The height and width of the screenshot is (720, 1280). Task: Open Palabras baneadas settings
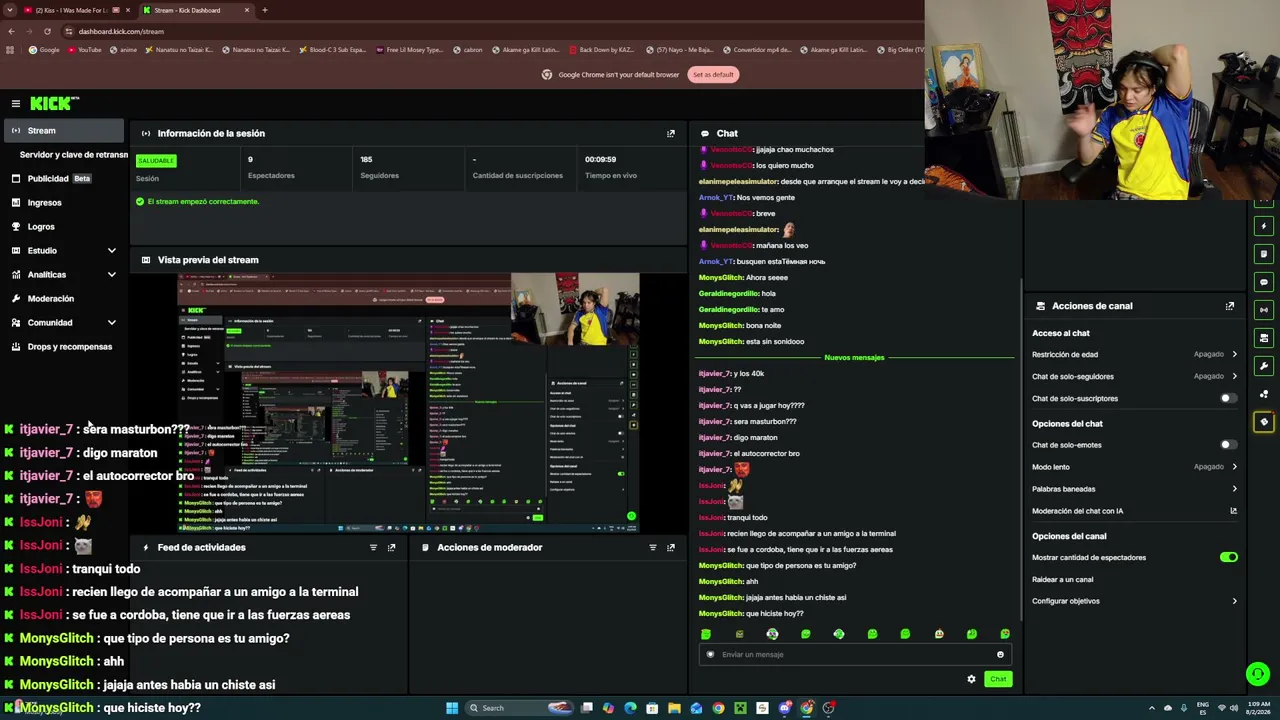pos(1135,489)
